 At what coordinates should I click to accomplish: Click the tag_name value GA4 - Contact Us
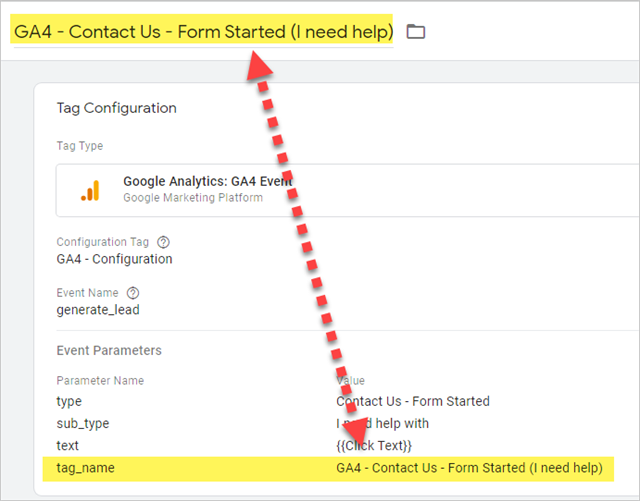(469, 468)
